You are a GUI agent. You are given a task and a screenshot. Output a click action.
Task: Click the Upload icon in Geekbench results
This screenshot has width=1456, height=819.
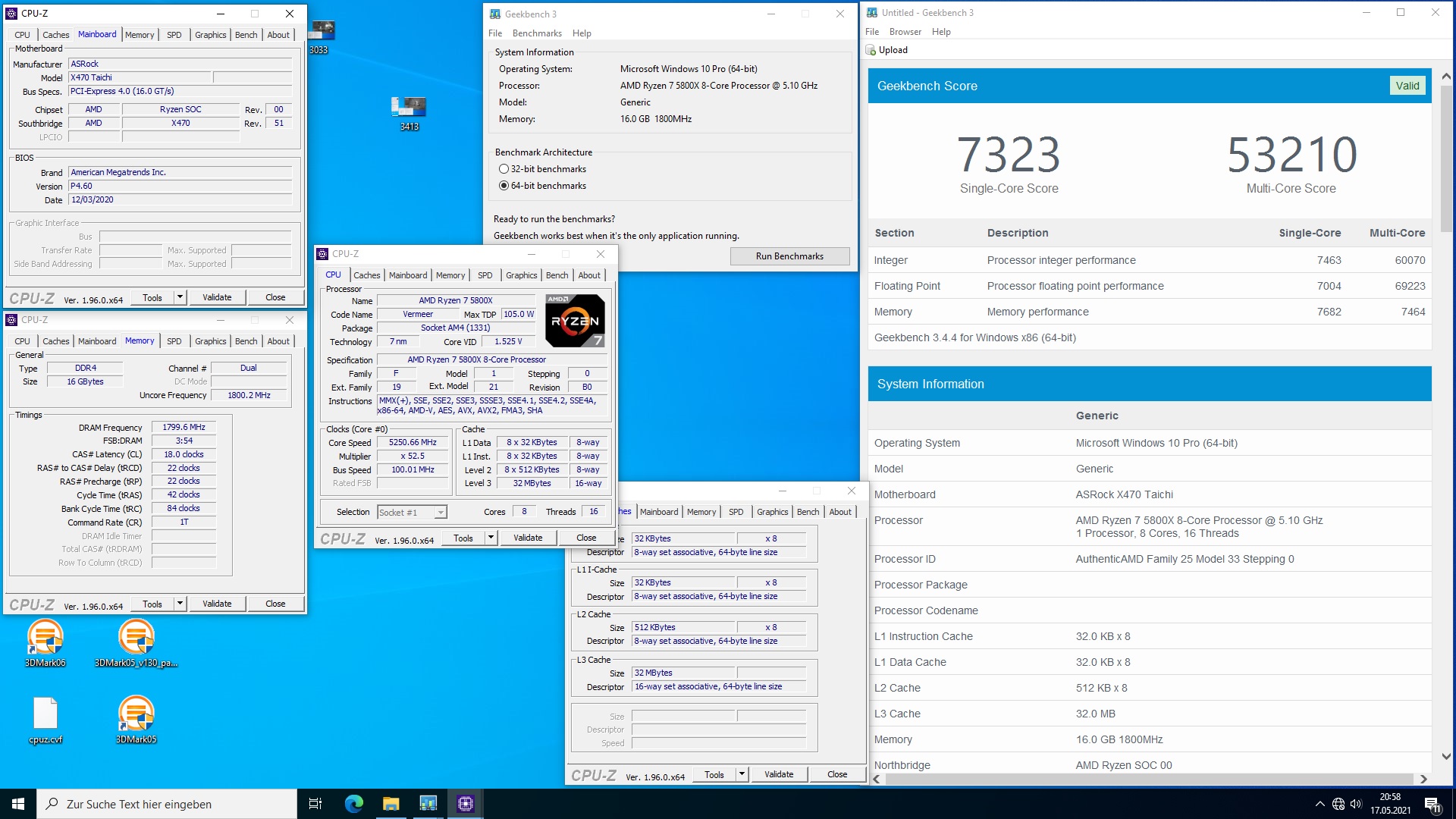(x=871, y=50)
